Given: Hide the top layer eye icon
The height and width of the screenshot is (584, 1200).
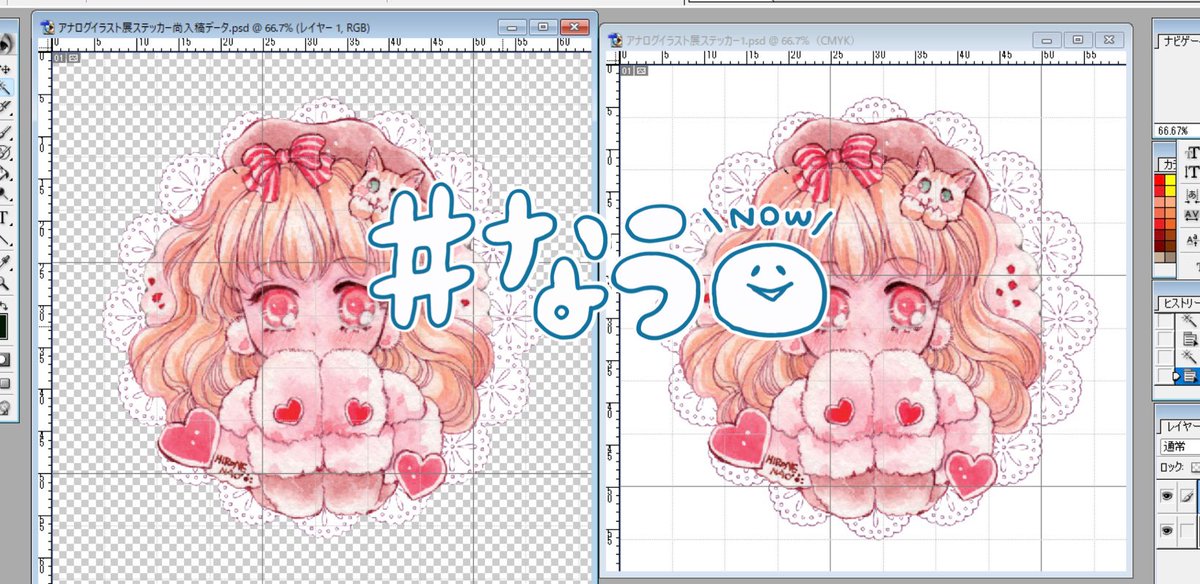Looking at the screenshot, I should pyautogui.click(x=1166, y=496).
